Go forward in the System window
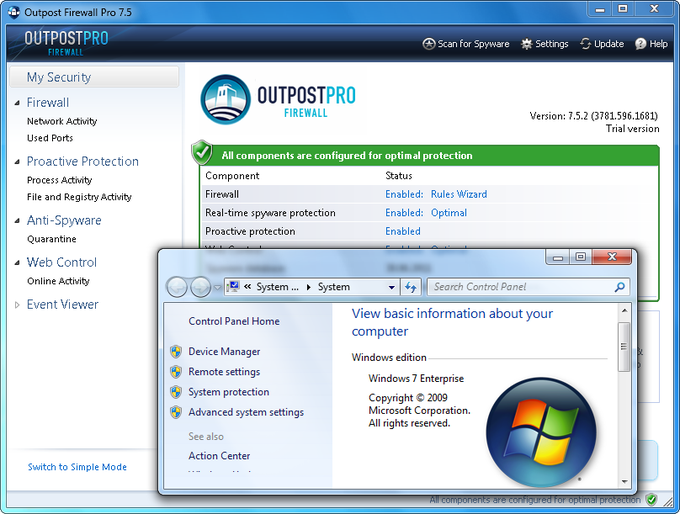680x514 pixels. pos(200,287)
